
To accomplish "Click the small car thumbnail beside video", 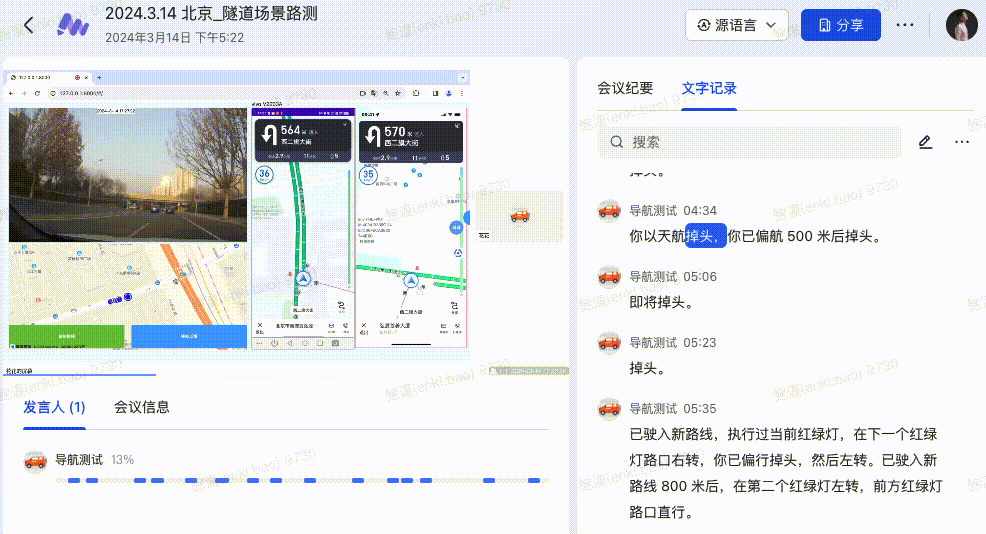I will point(520,216).
